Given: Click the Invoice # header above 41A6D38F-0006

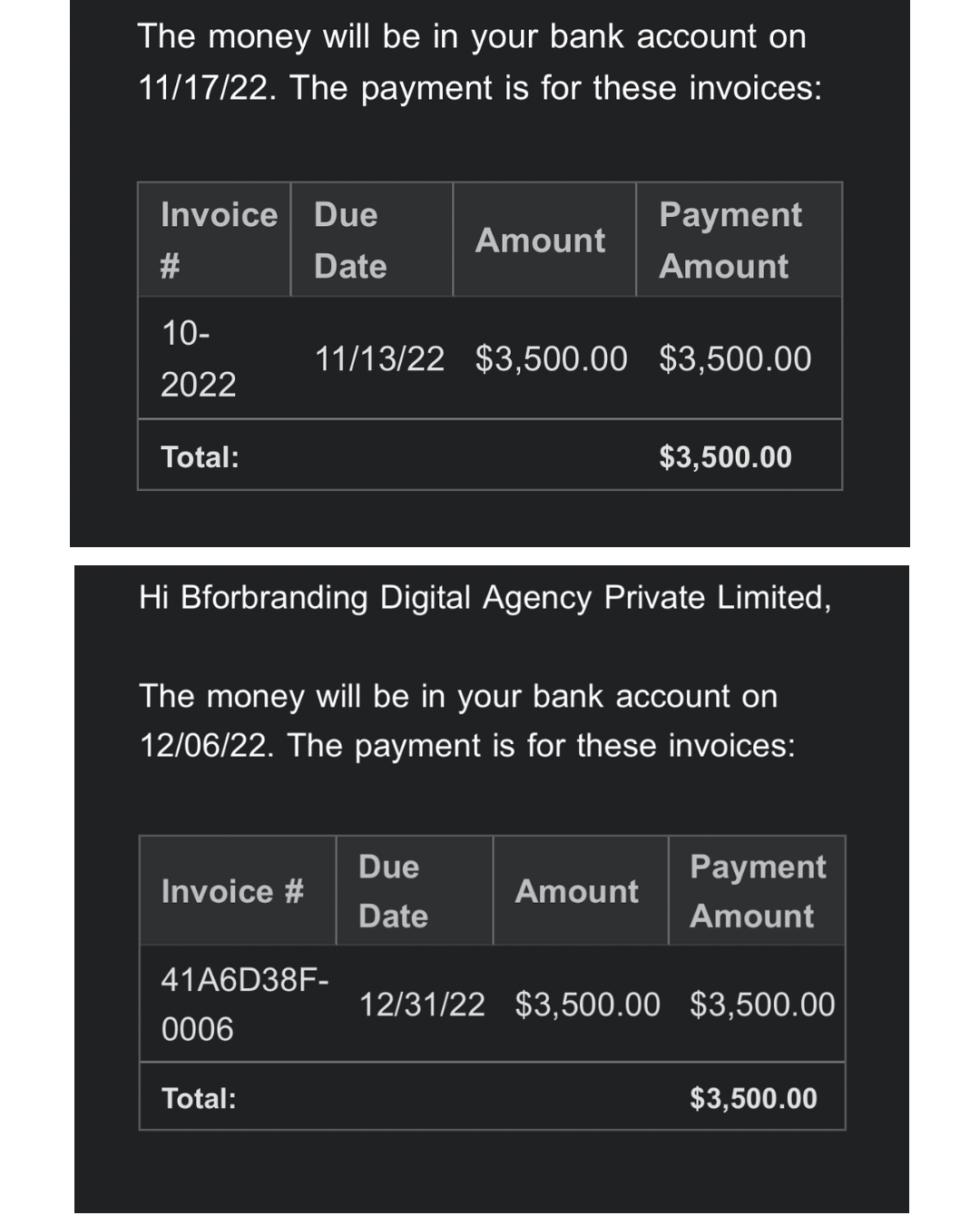Looking at the screenshot, I should click(232, 891).
